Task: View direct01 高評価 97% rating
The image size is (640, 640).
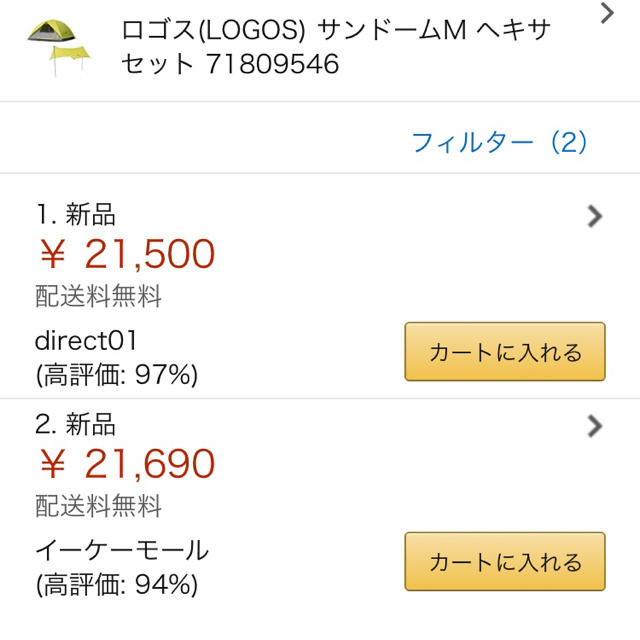Action: pyautogui.click(x=117, y=375)
